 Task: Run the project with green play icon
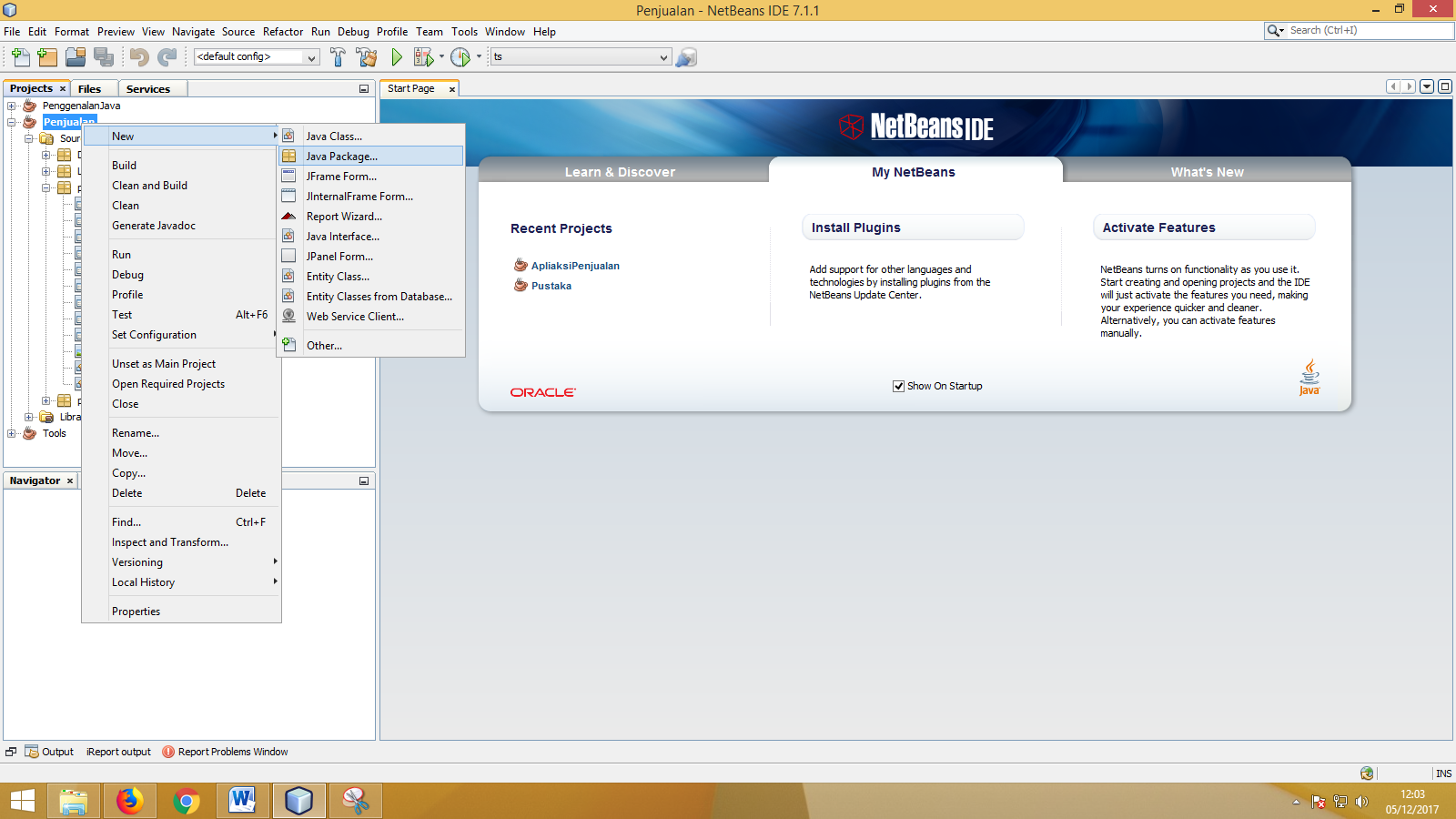click(397, 57)
